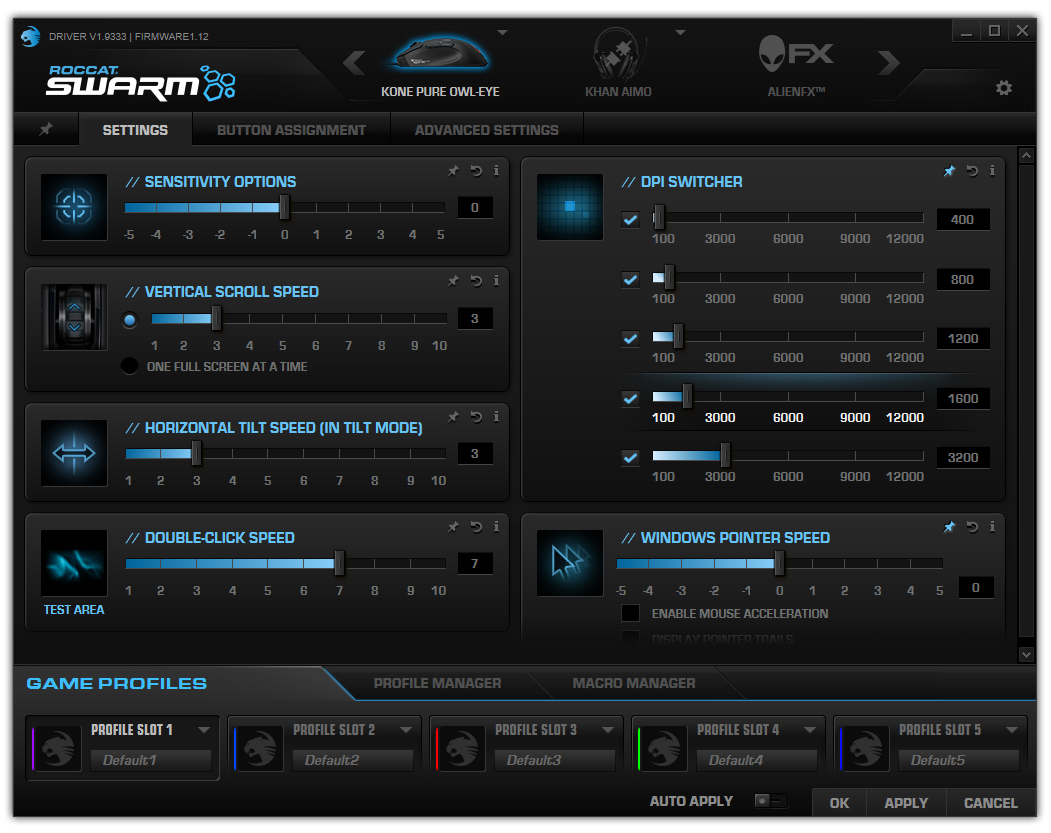The image size is (1051, 833).
Task: Enable mouse acceleration checkbox
Action: [x=630, y=613]
